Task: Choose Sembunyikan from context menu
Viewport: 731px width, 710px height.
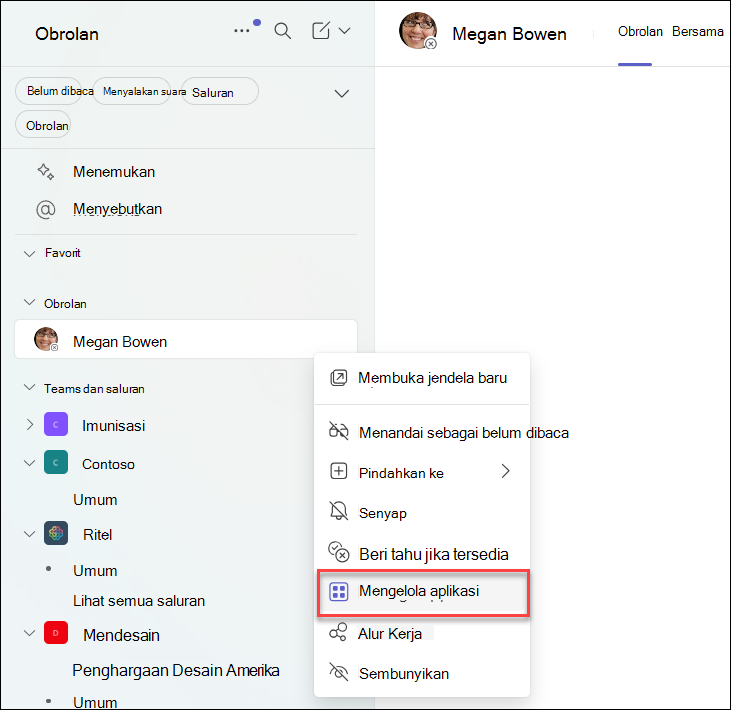Action: coord(422,673)
